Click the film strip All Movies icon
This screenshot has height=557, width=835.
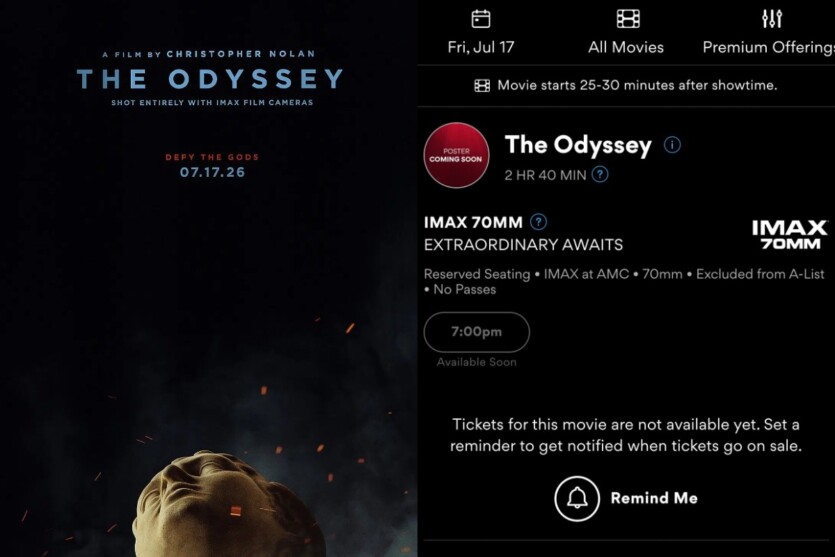tap(628, 19)
